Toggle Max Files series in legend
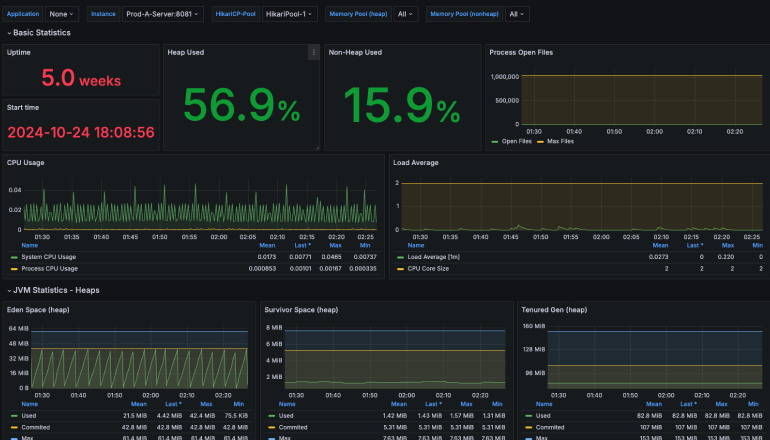The image size is (770, 440). 560,141
